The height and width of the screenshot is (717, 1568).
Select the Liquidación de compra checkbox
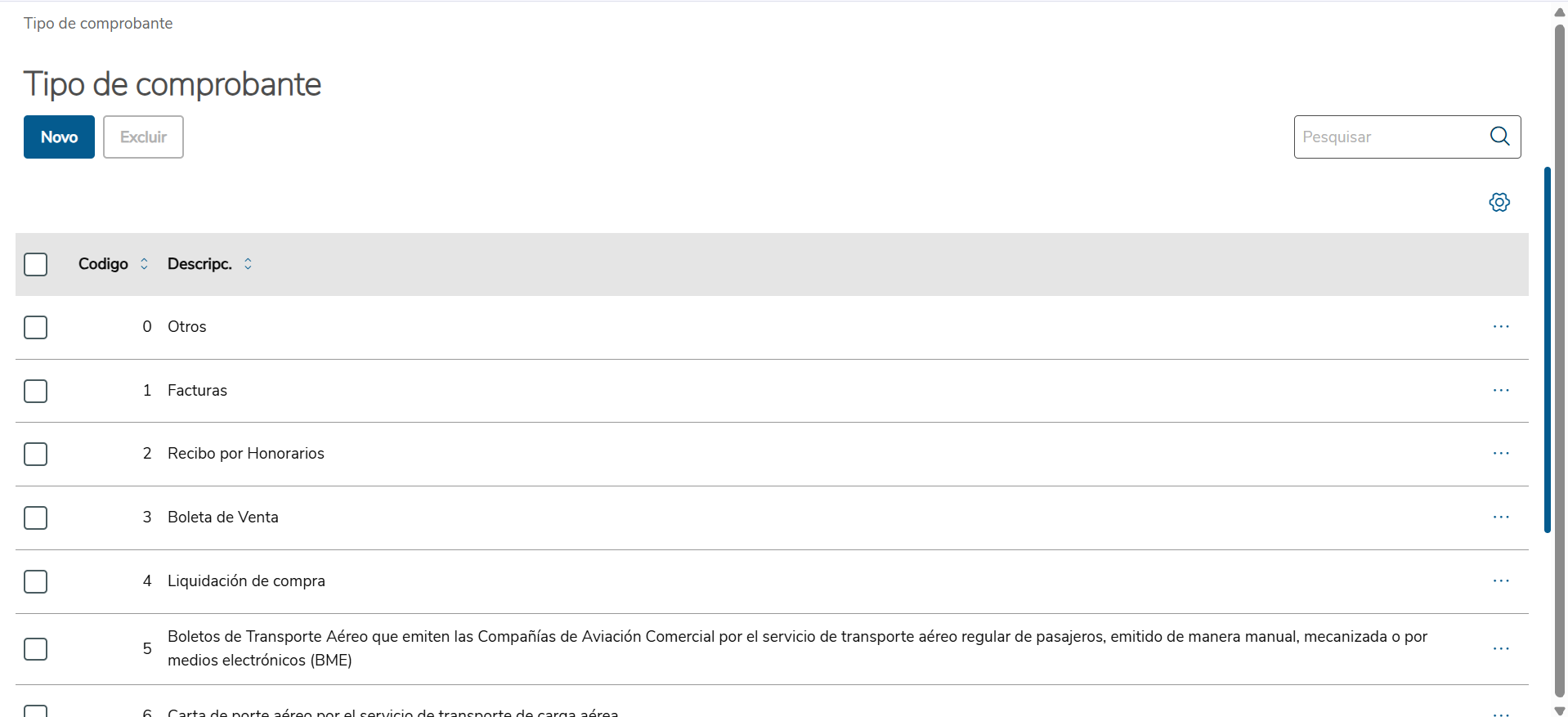(36, 582)
